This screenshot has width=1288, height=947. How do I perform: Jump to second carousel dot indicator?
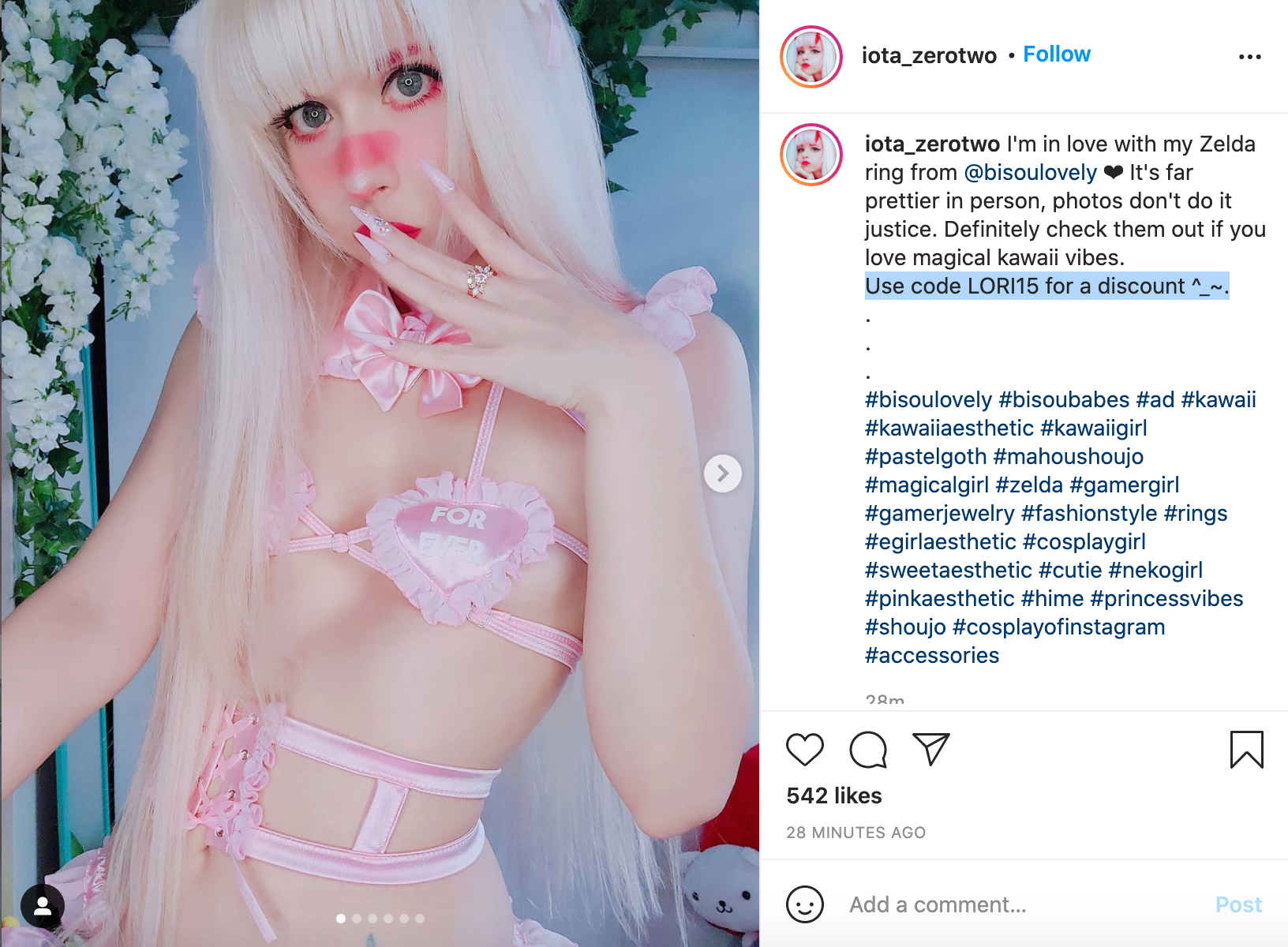point(357,919)
